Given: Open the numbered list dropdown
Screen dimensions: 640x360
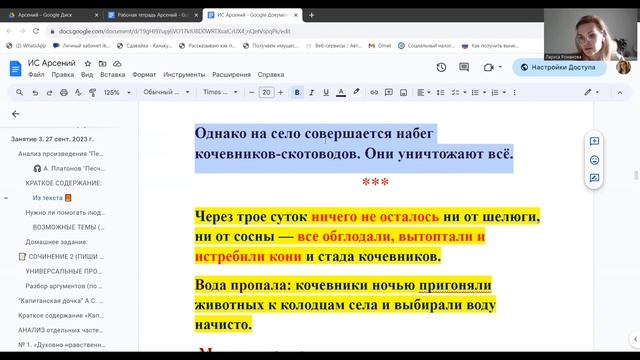Looking at the screenshot, I should click(498, 93).
